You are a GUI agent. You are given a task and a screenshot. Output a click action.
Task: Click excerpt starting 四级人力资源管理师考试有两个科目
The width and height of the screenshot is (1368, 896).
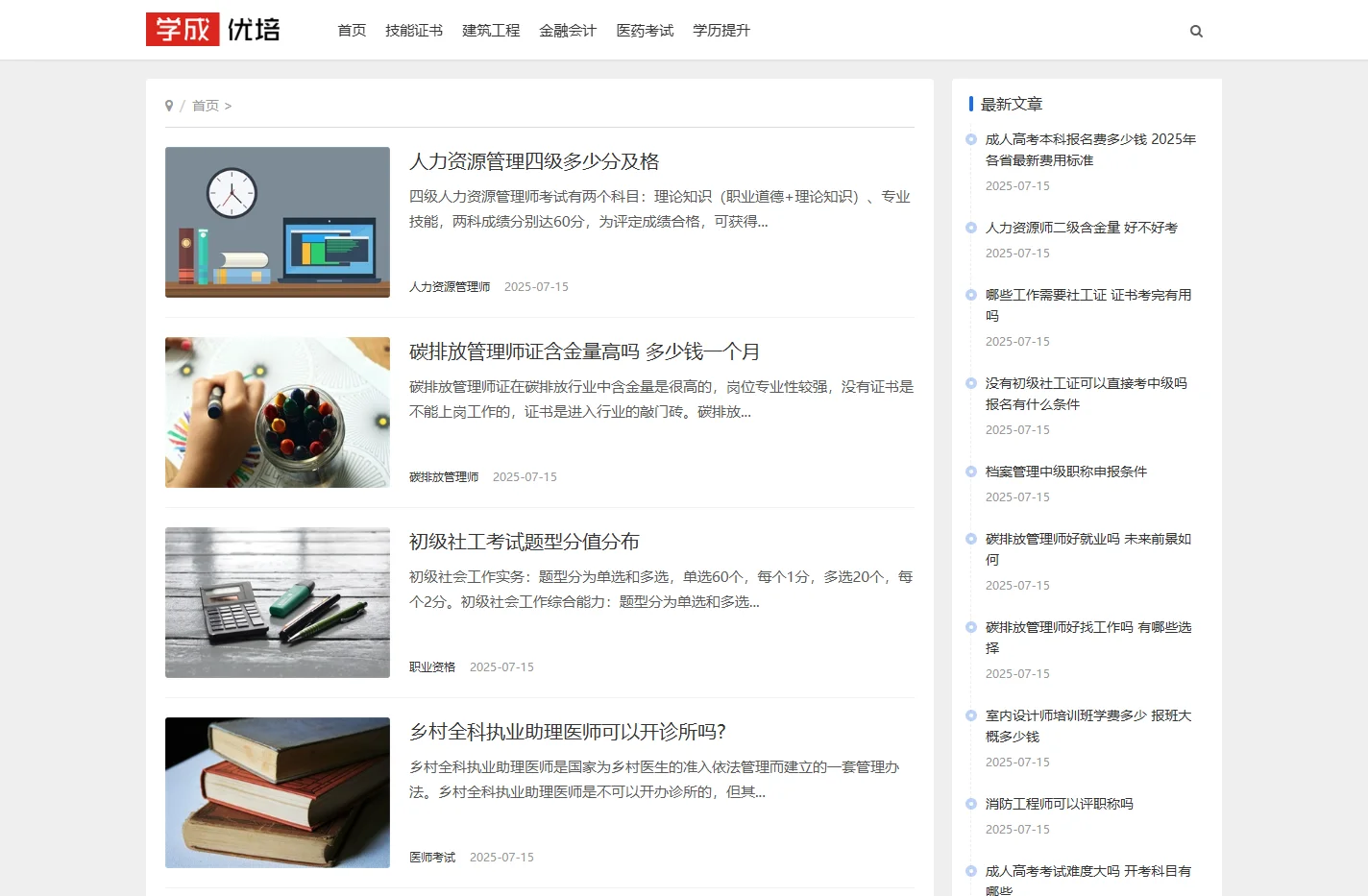point(660,209)
